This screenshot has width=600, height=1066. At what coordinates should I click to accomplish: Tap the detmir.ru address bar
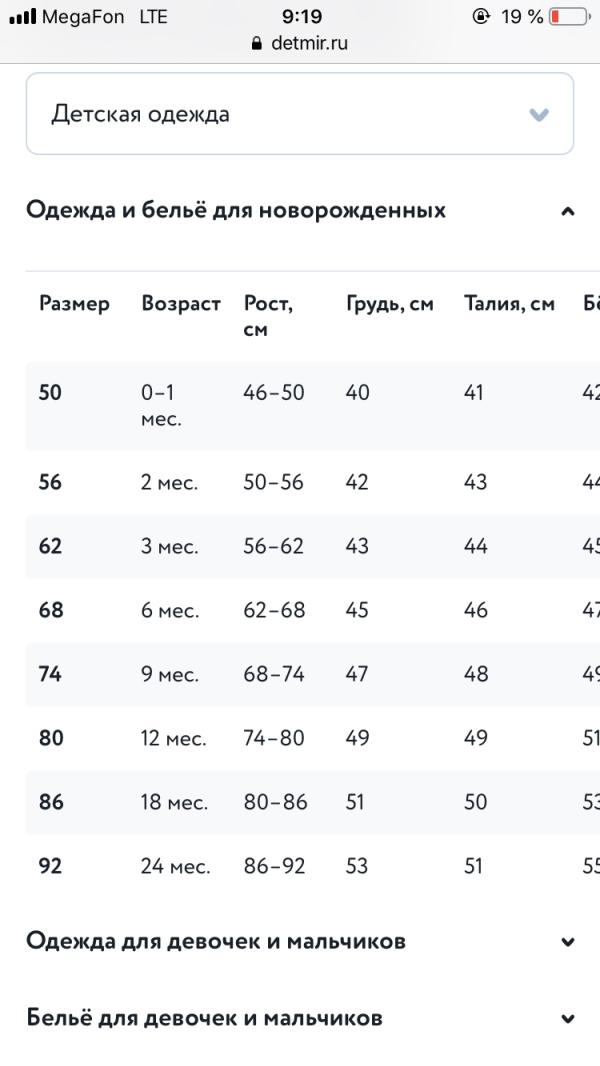click(300, 43)
